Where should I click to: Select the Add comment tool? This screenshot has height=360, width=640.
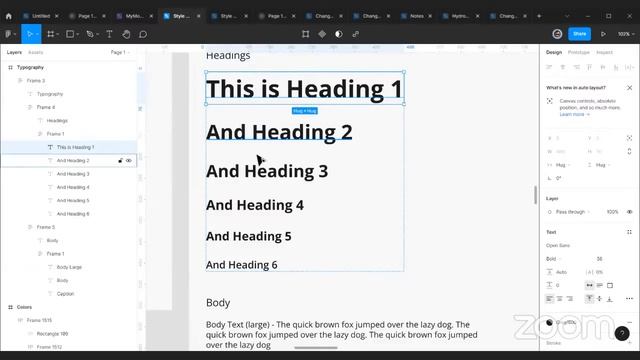143,34
